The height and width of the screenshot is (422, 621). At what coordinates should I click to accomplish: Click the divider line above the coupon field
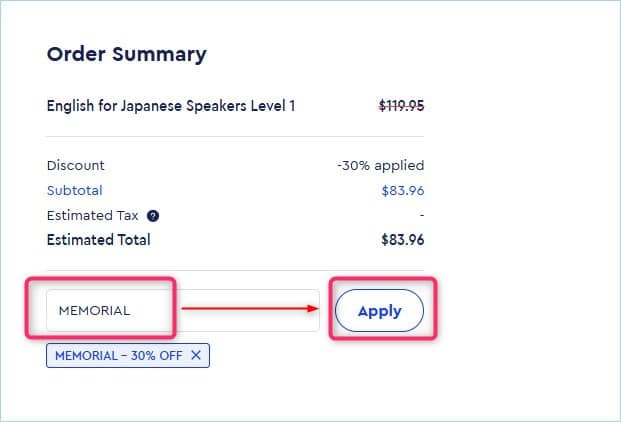tap(235, 271)
